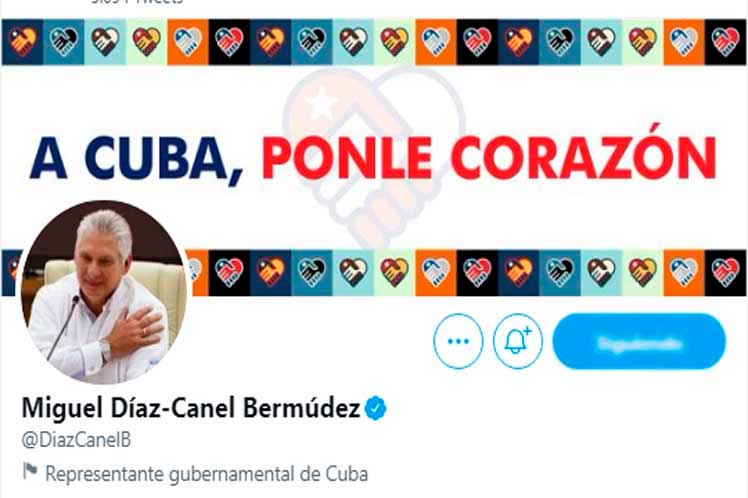This screenshot has height=498, width=748.
Task: Select the @DiazCanelB handle text
Action: point(76,440)
